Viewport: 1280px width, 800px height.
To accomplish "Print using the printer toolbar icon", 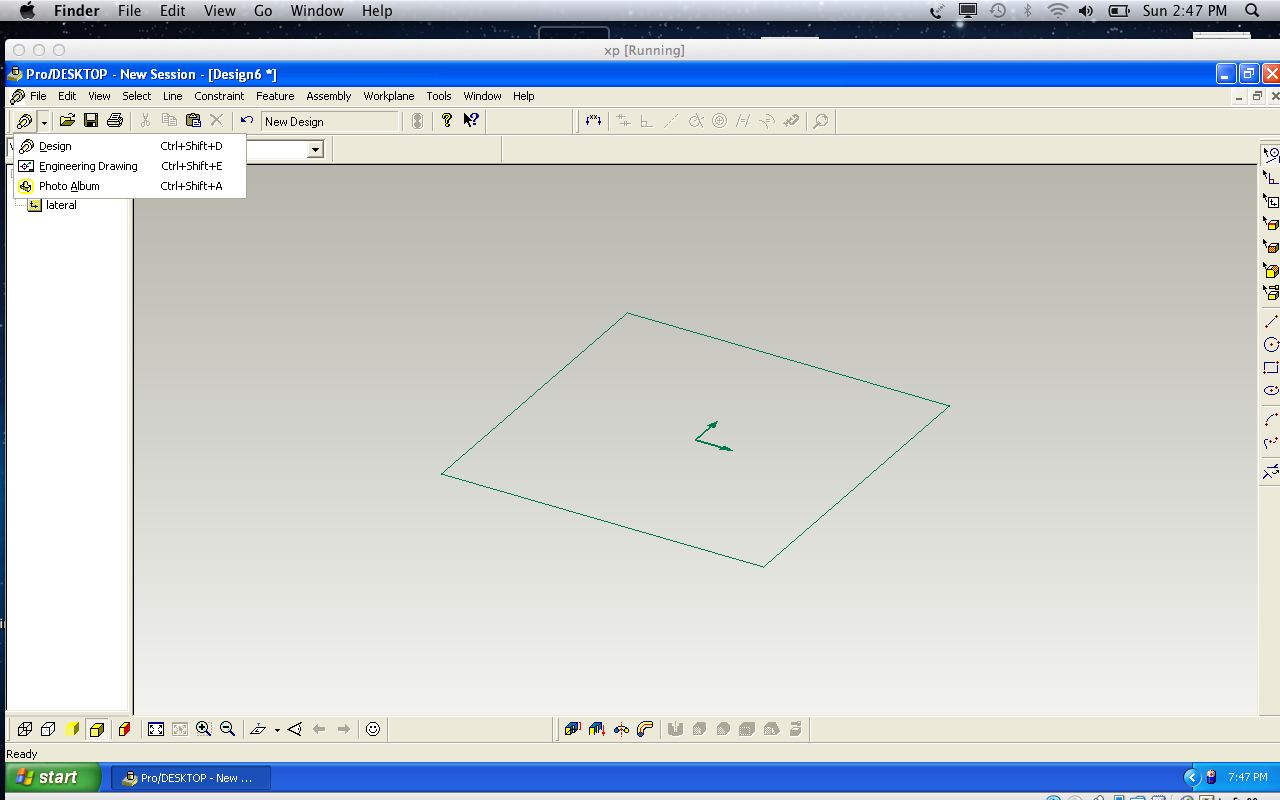I will click(115, 121).
